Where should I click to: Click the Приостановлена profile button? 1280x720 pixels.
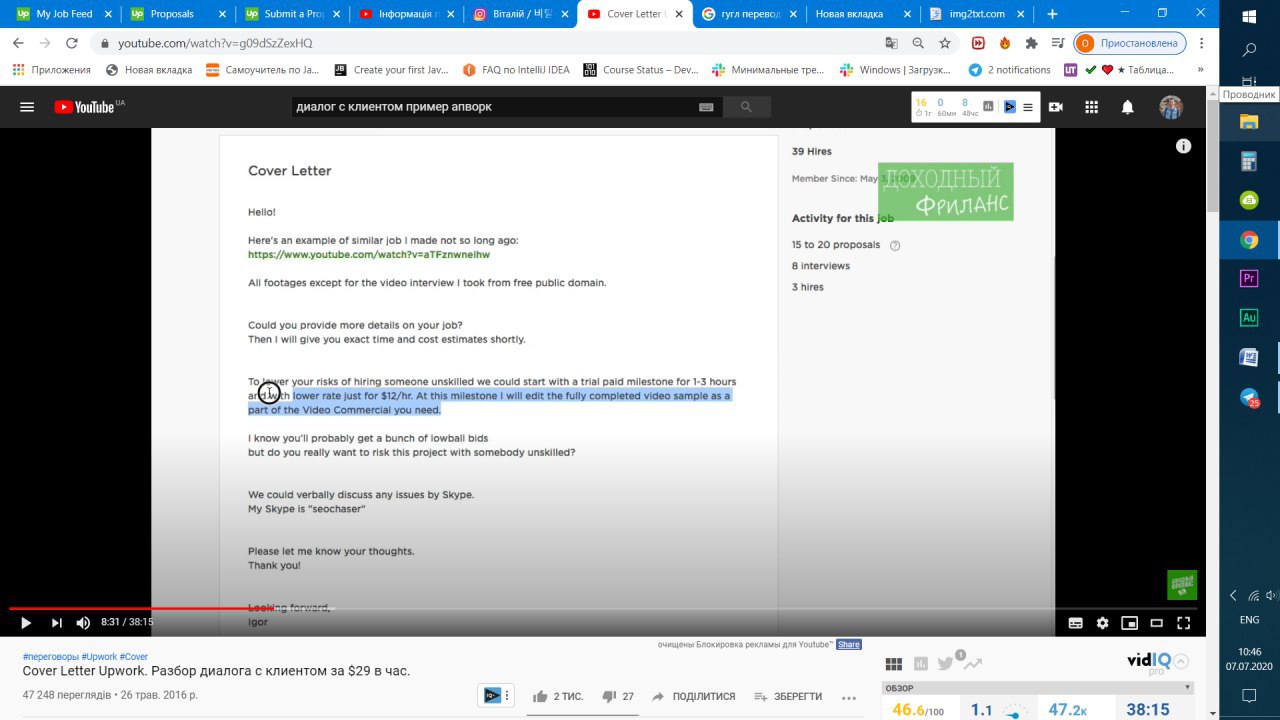point(1130,43)
